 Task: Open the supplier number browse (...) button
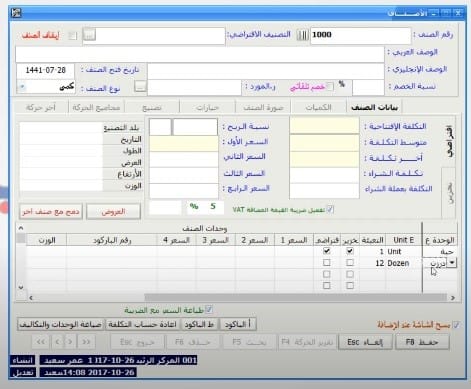(140, 87)
